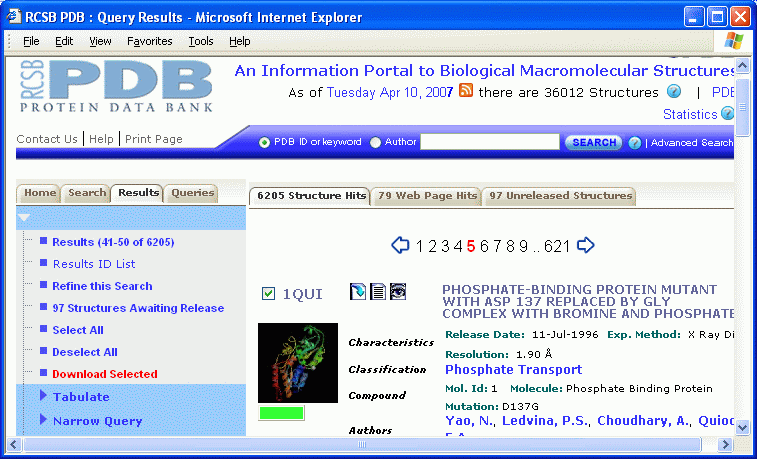Image resolution: width=757 pixels, height=459 pixels.
Task: Click Tuesday Apr 10, 2007 date link
Action: point(390,92)
